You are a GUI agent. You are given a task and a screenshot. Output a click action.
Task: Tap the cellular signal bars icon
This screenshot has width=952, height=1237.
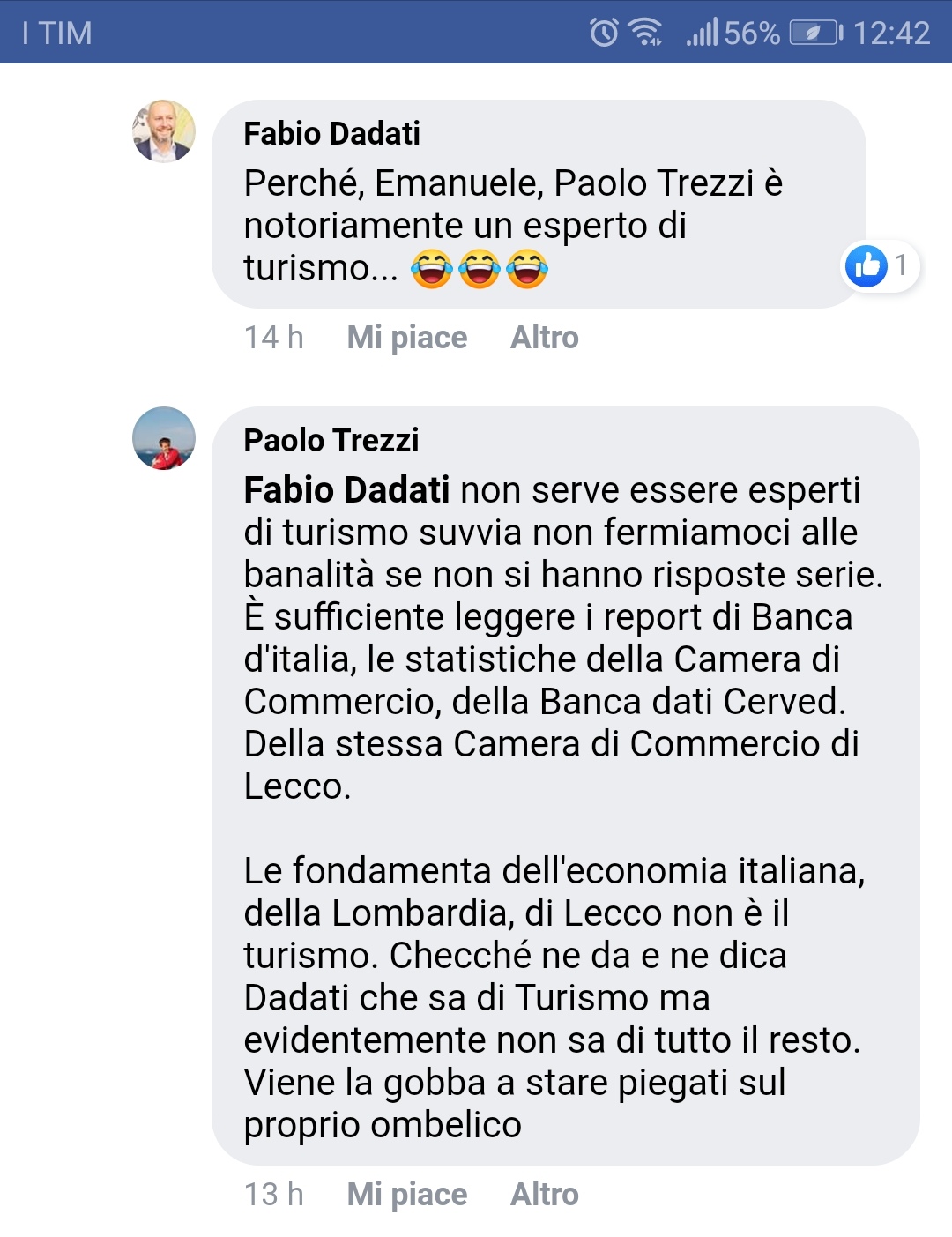coord(703,33)
